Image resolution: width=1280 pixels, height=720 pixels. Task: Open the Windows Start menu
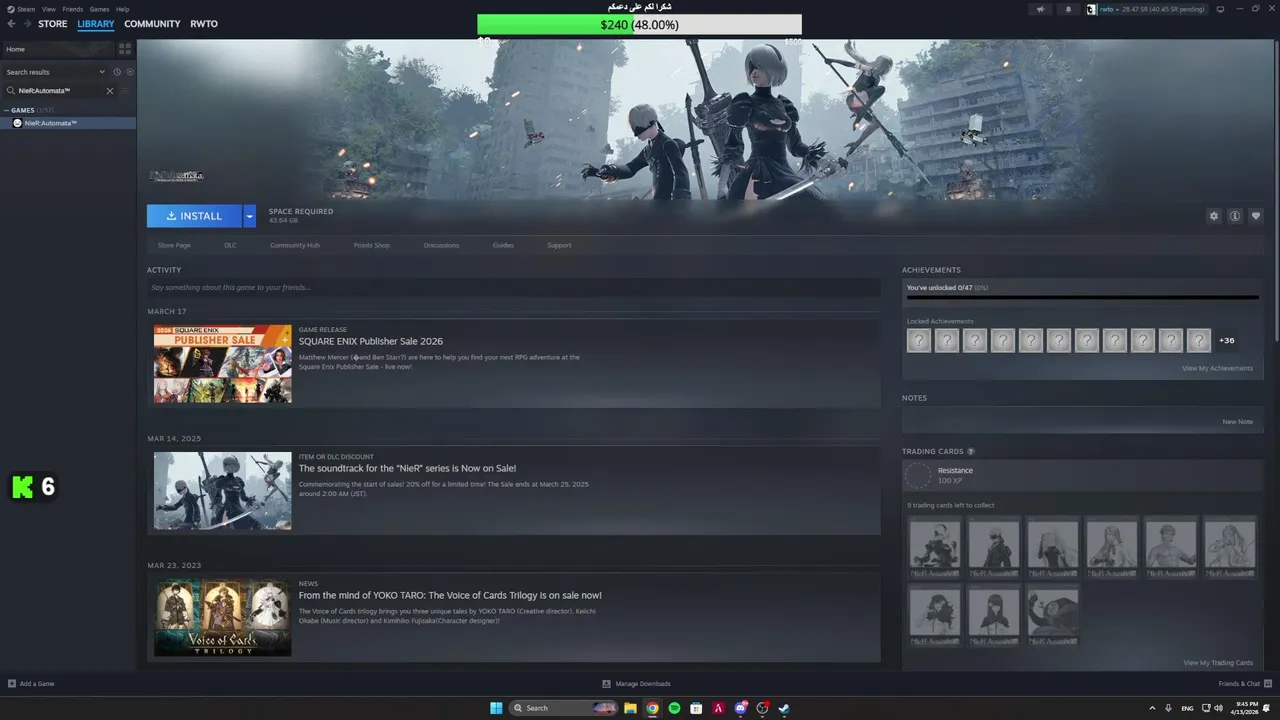[x=496, y=708]
